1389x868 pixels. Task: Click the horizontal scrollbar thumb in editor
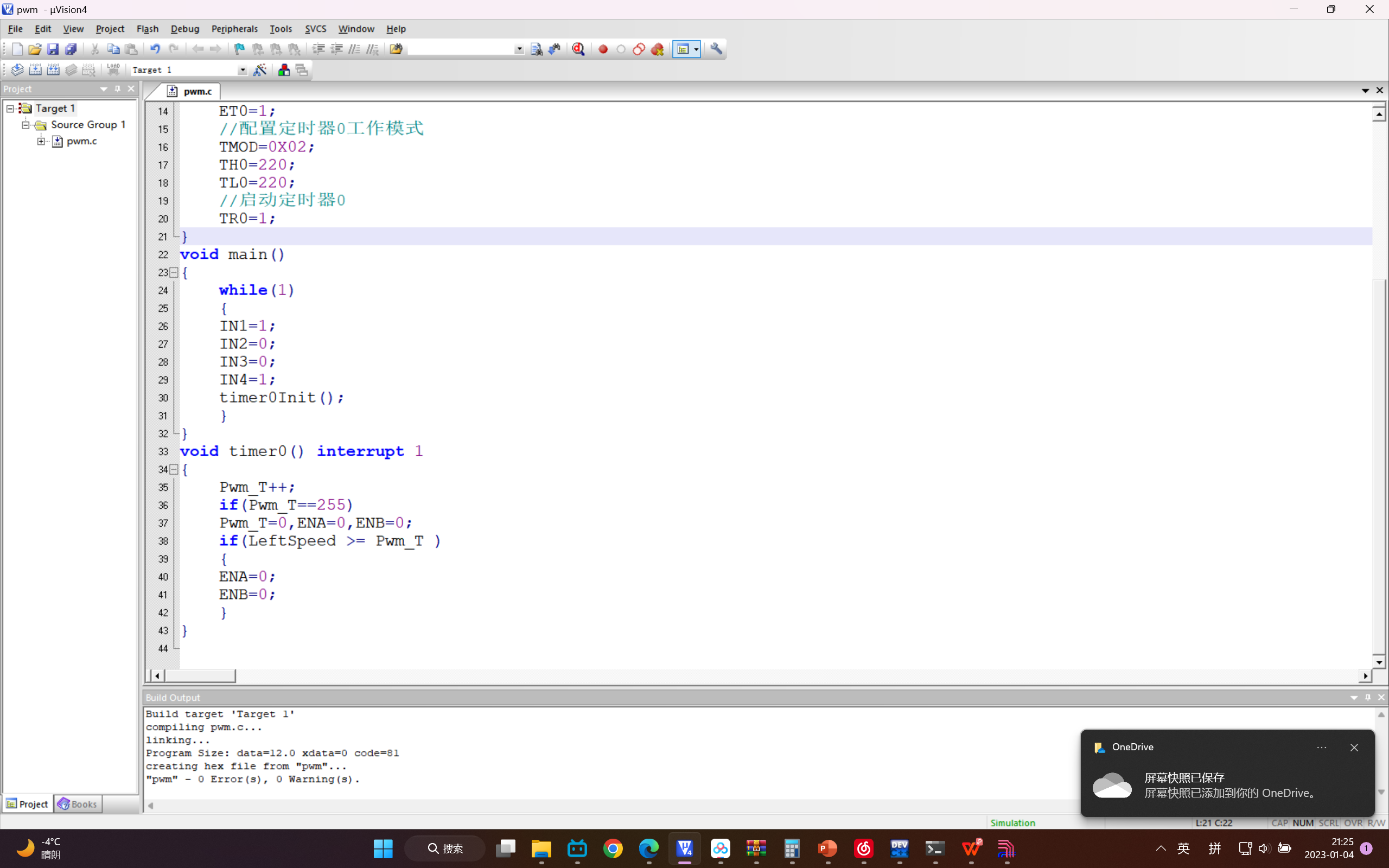tap(199, 676)
